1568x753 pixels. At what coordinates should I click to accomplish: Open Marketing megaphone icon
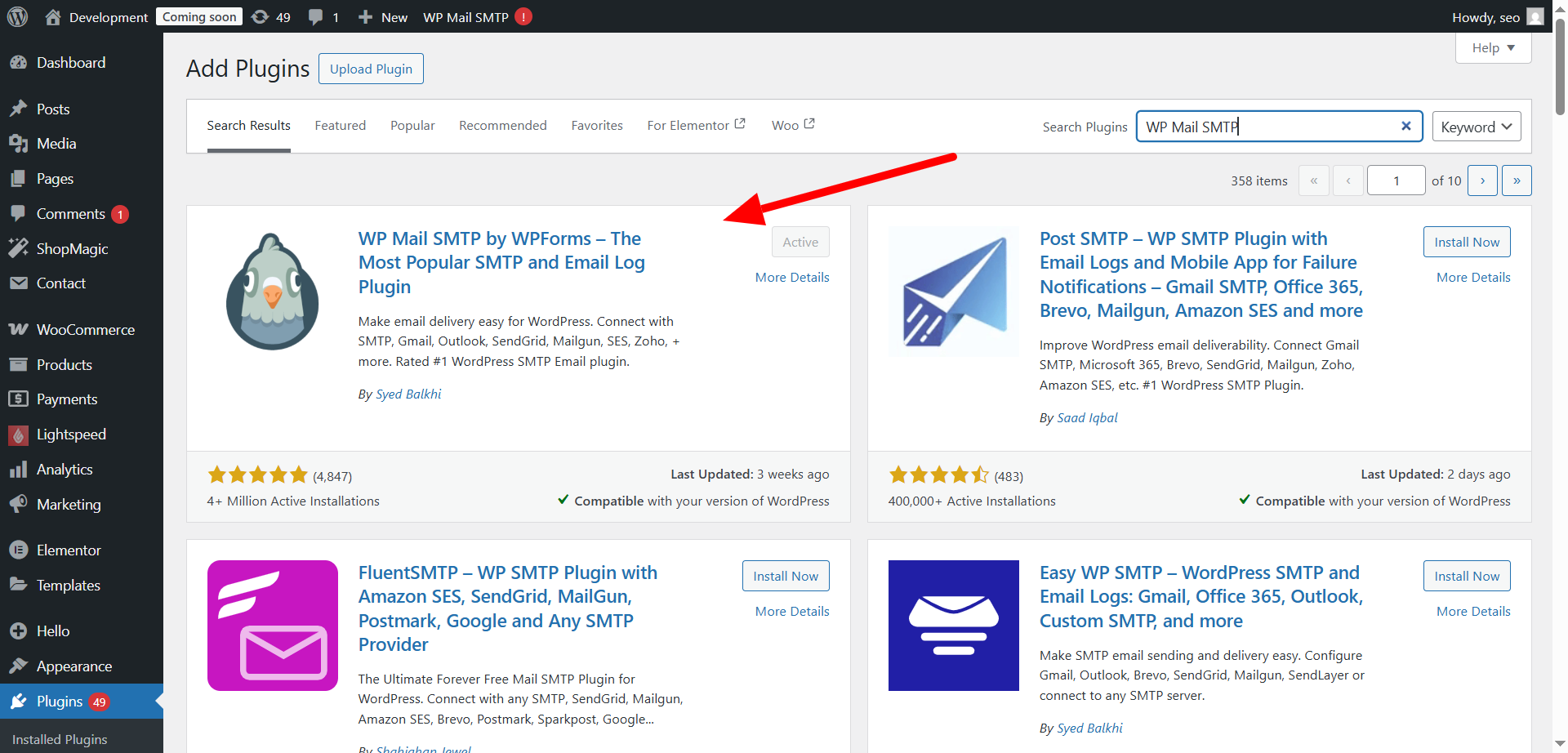point(19,504)
